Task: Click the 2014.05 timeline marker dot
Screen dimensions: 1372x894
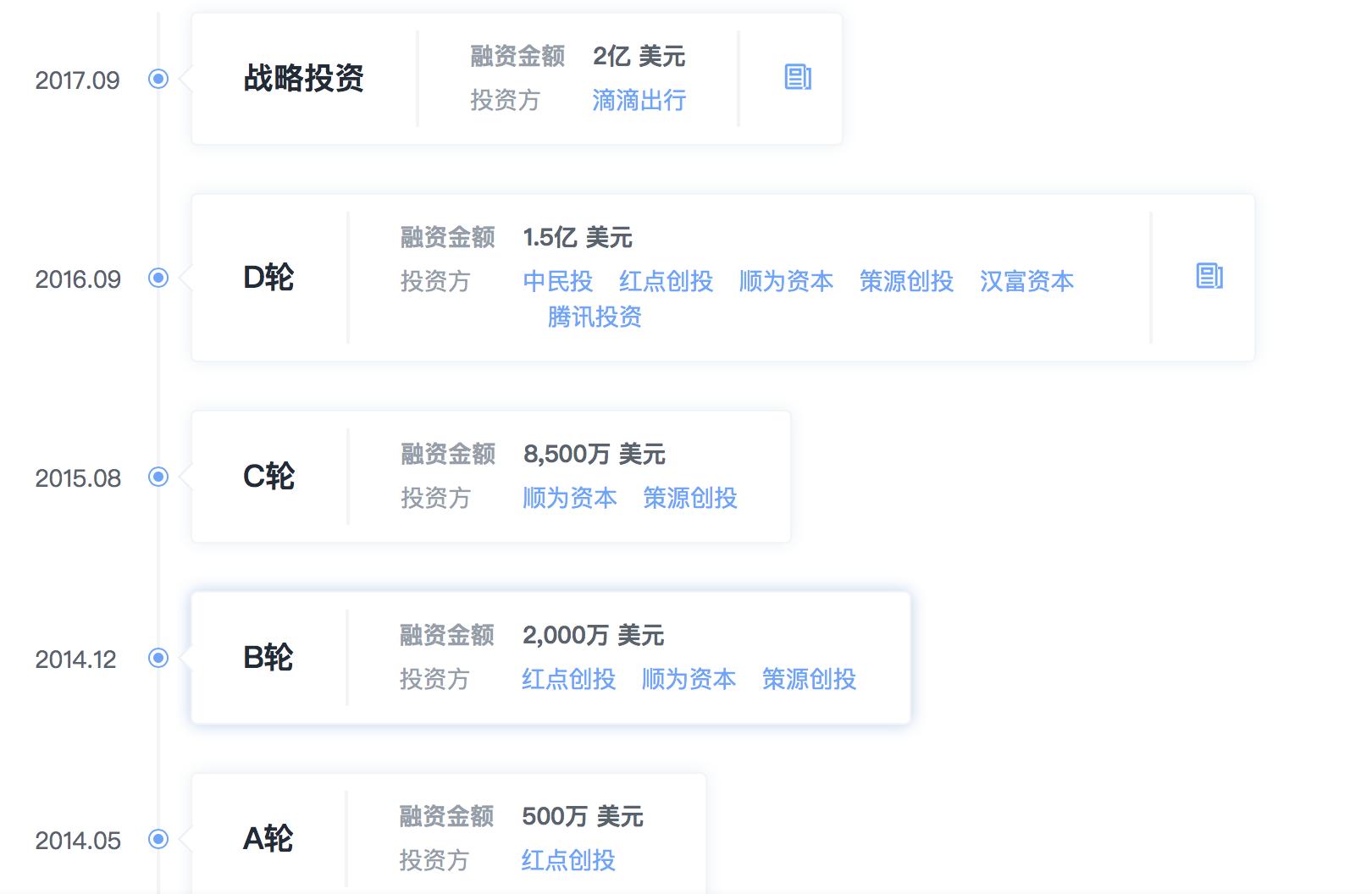Action: (x=158, y=839)
